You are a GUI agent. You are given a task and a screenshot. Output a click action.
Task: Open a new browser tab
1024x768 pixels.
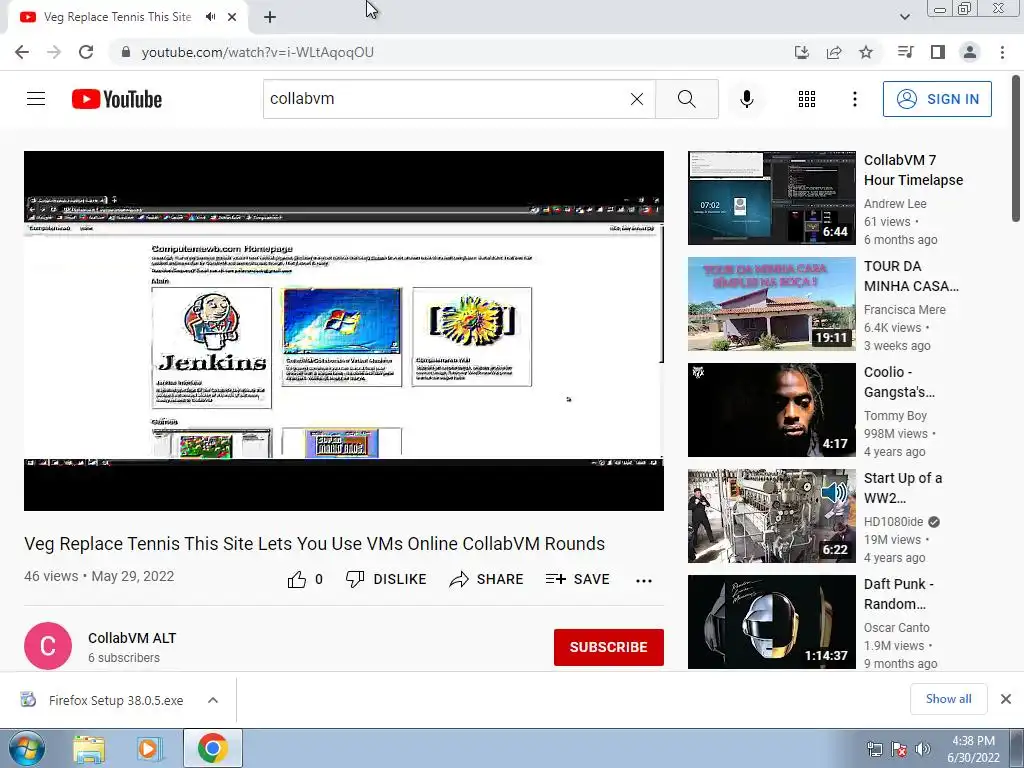(x=270, y=17)
